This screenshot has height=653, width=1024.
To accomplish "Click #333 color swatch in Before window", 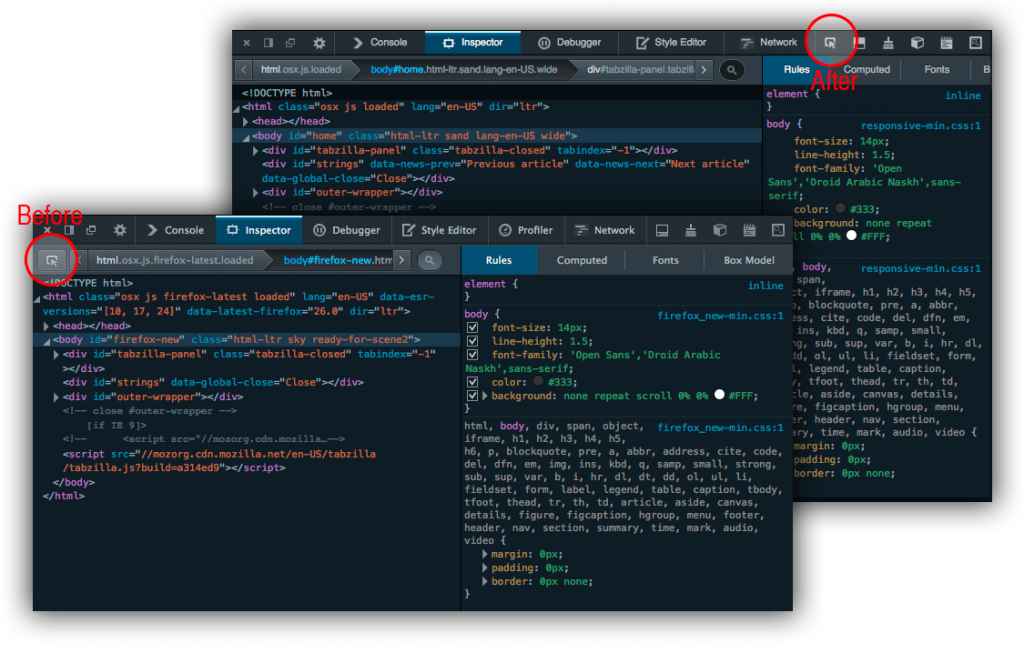I will click(538, 381).
